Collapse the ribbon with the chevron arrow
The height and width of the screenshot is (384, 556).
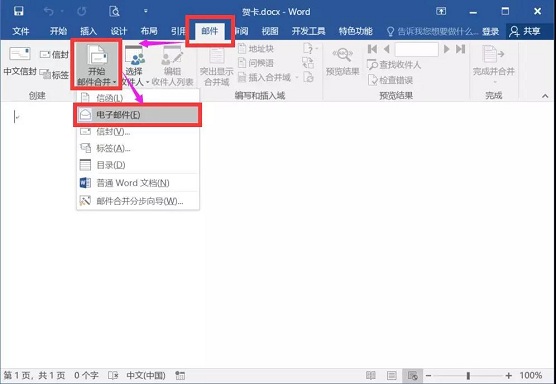[x=545, y=96]
